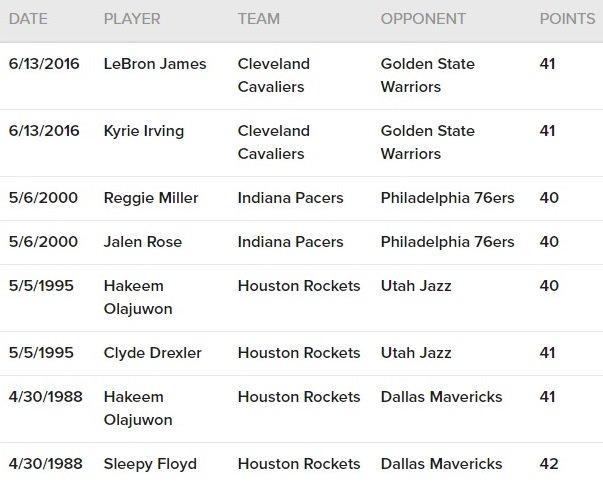
Task: Select the Sleepy Floyd player name
Action: click(x=150, y=464)
